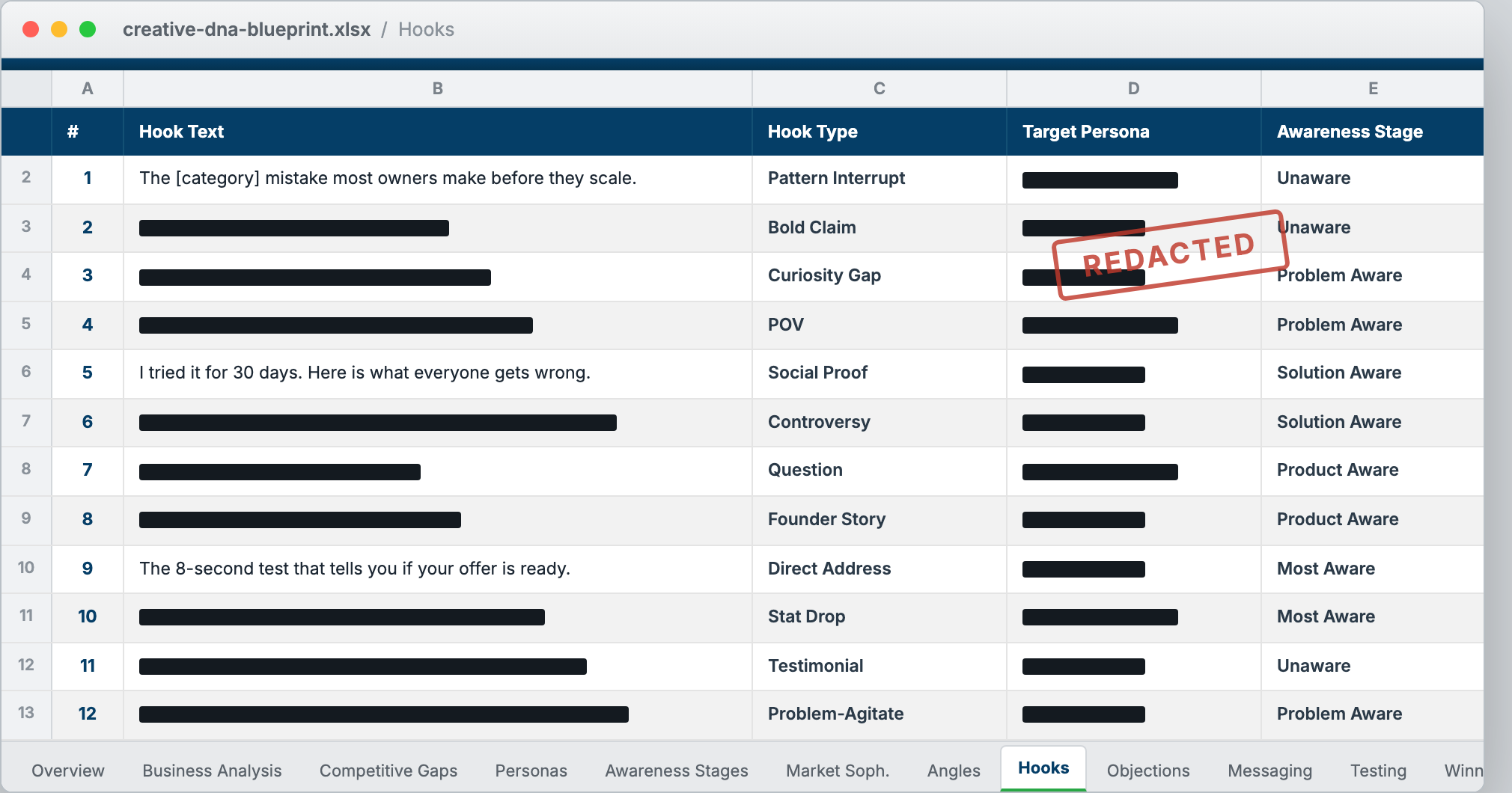Click the Direct Address cell

pos(880,569)
